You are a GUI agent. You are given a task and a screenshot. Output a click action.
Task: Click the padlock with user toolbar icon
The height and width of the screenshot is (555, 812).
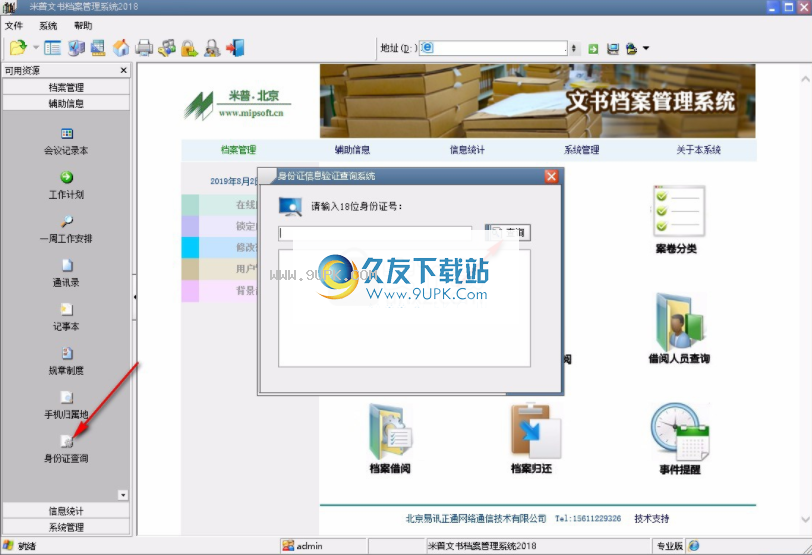(212, 48)
